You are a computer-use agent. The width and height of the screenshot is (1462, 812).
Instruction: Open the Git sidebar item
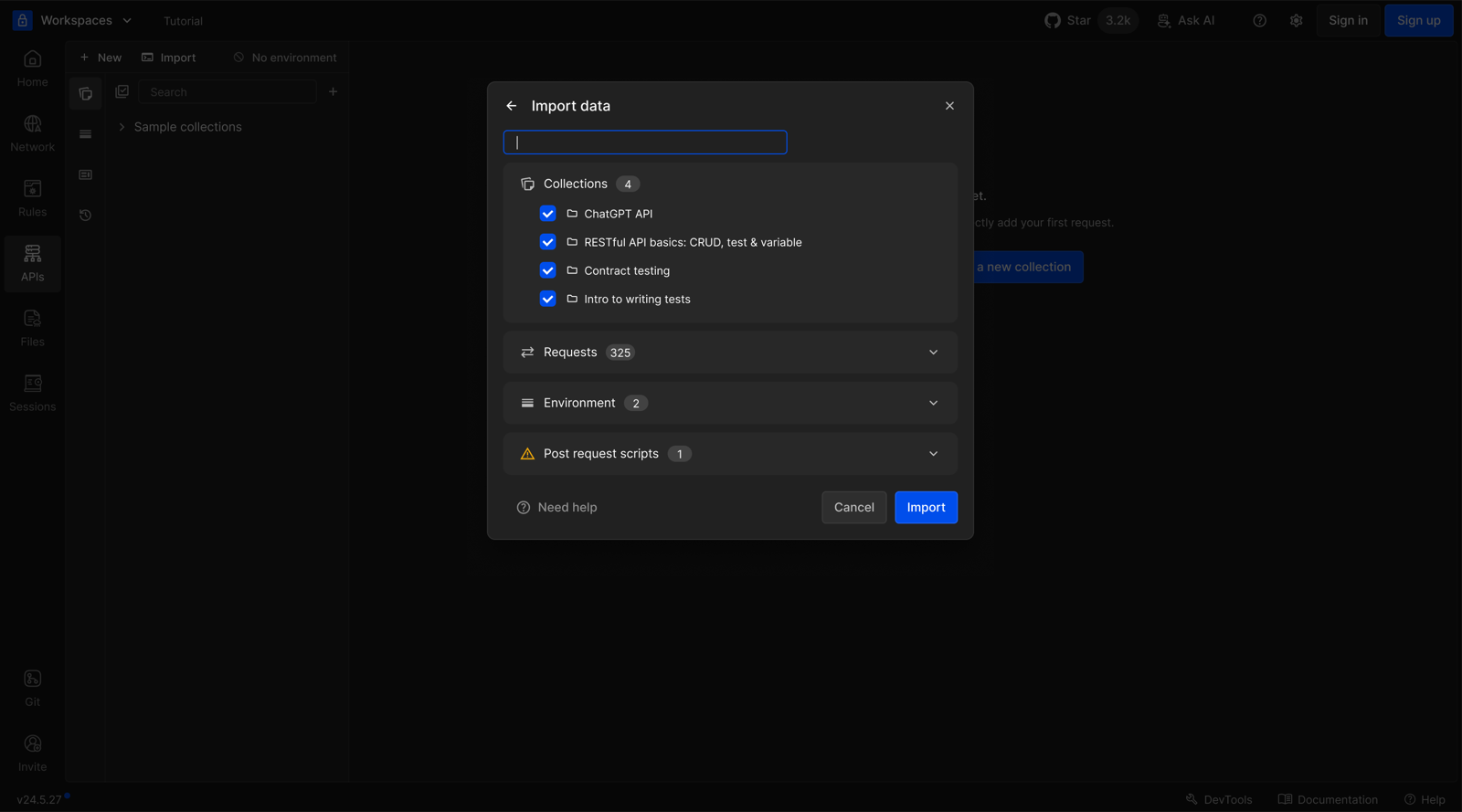point(32,689)
